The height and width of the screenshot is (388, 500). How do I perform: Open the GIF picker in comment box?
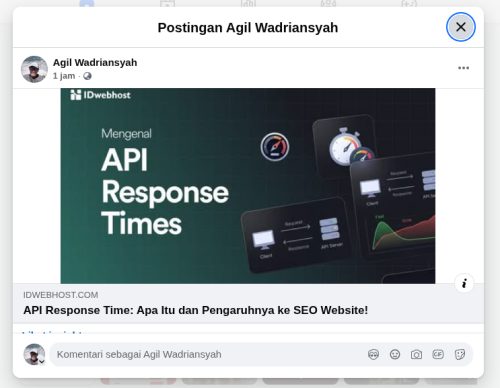438,354
